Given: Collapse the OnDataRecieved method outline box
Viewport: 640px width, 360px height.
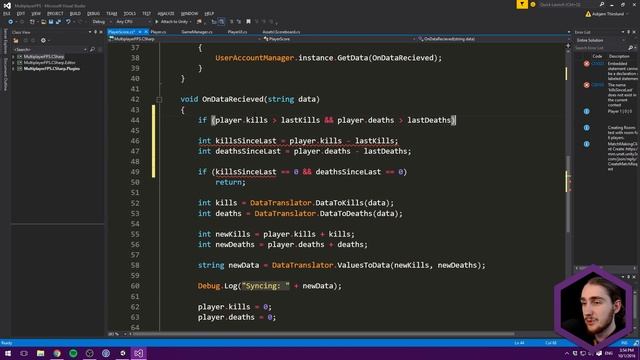Looking at the screenshot, I should [159, 100].
